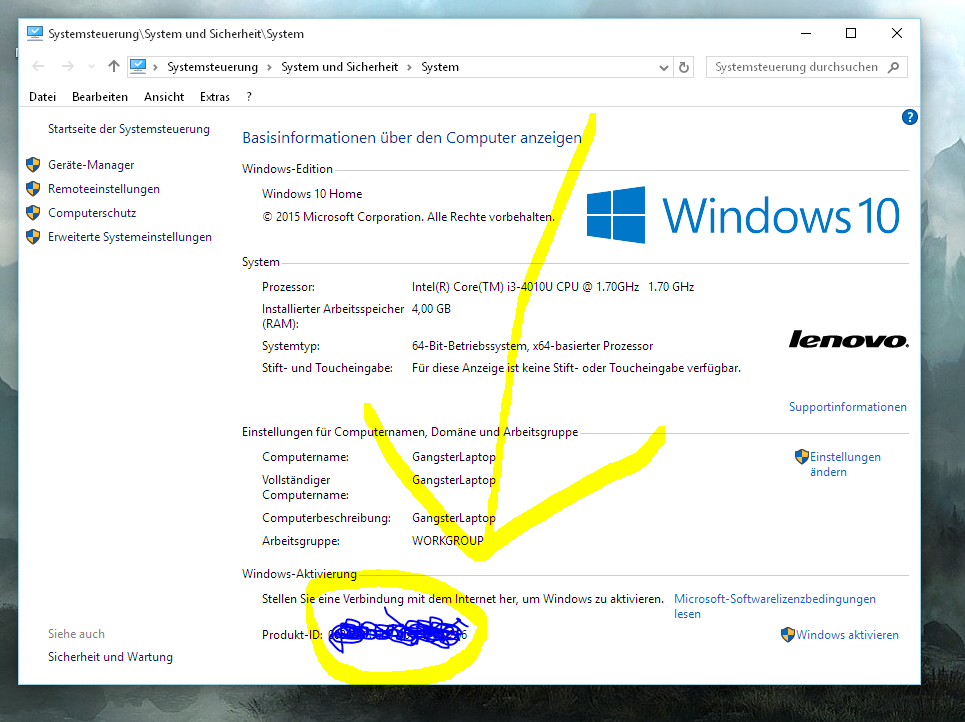Click System und Sicherheit breadcrumb
The height and width of the screenshot is (722, 965).
(340, 67)
